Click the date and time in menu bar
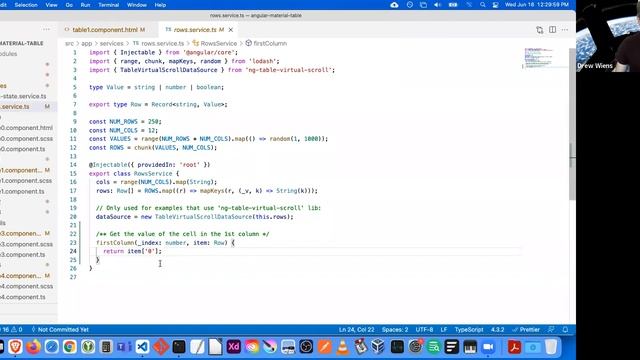 click(536, 5)
